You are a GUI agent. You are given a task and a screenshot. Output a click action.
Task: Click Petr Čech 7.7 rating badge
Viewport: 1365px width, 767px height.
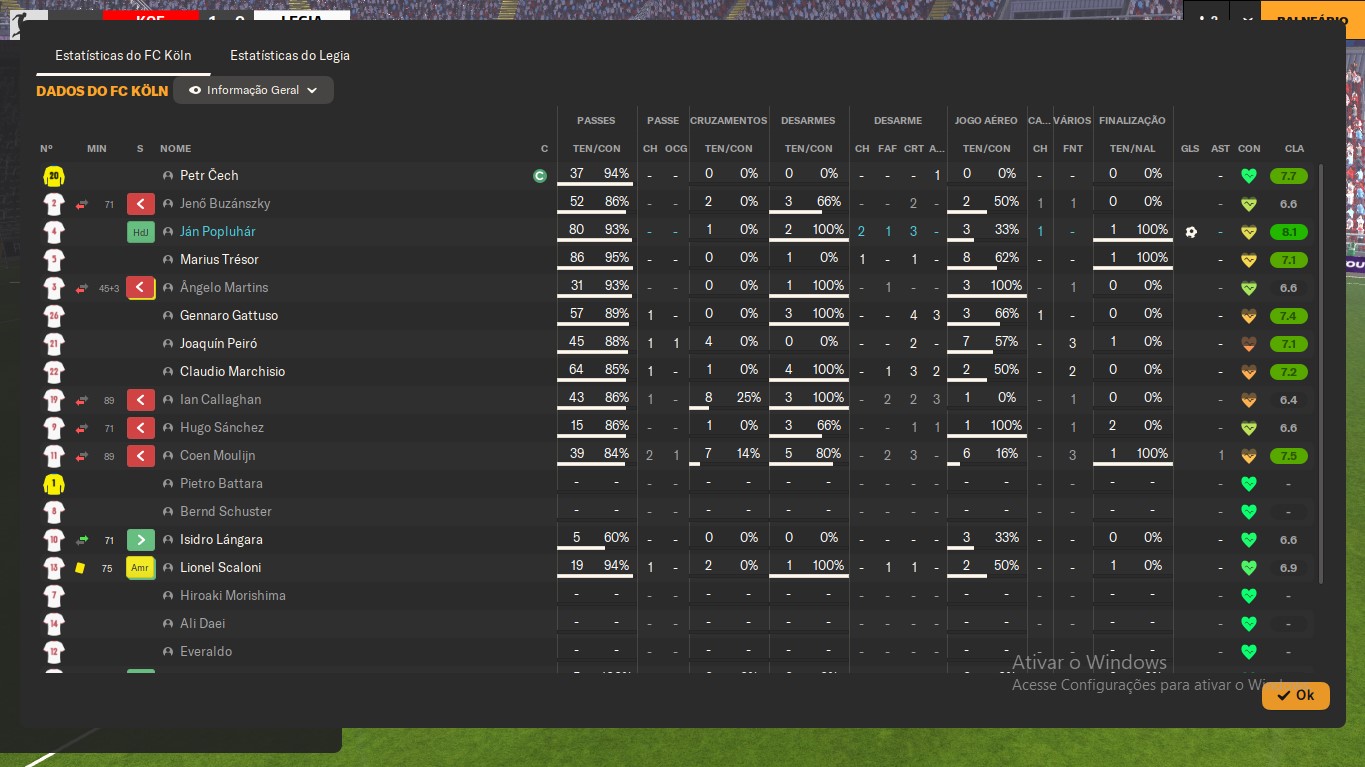pos(1288,176)
